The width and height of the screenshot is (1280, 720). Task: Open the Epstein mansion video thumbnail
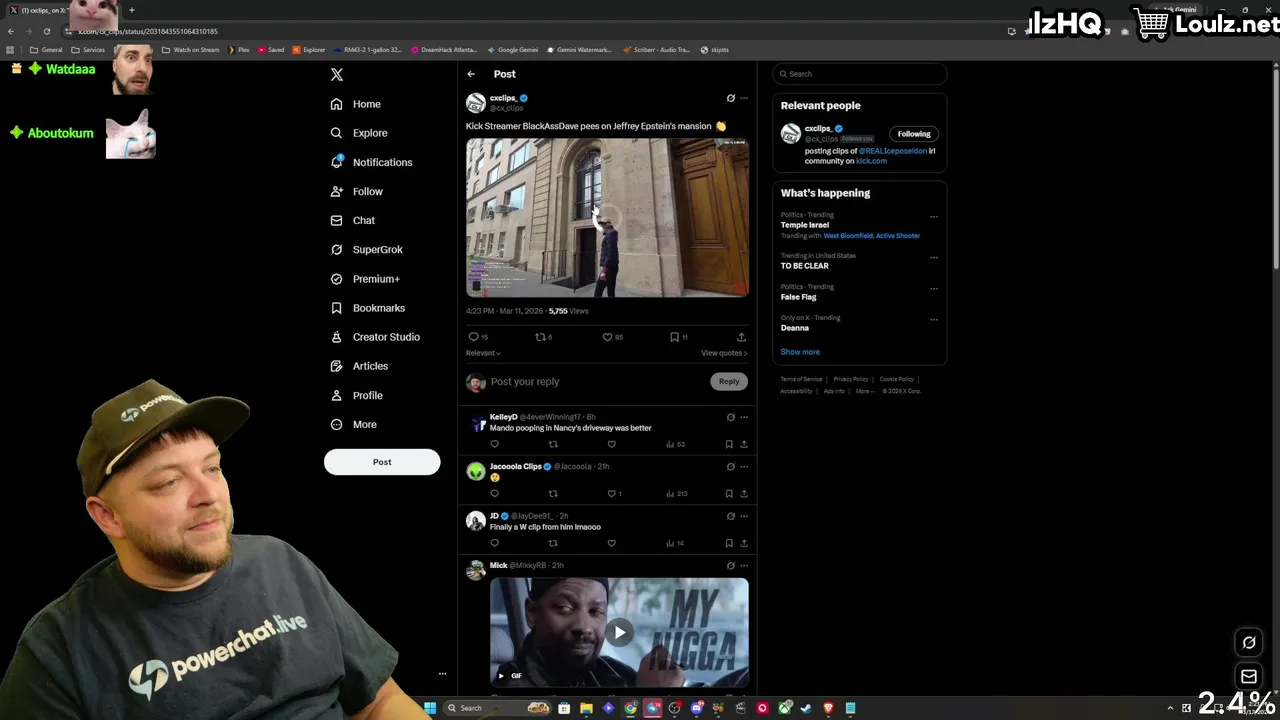point(607,217)
